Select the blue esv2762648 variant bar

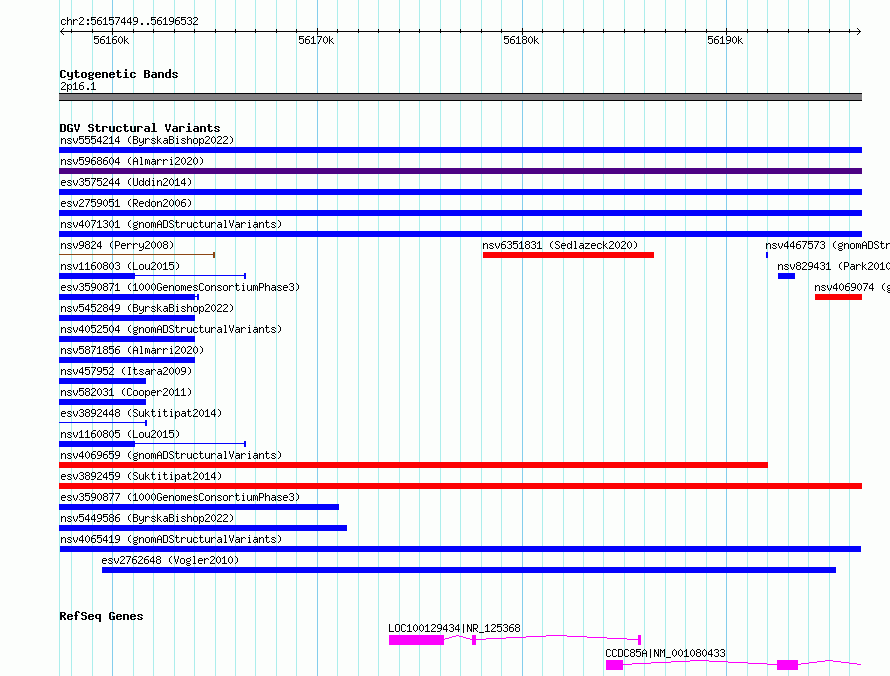[469, 570]
